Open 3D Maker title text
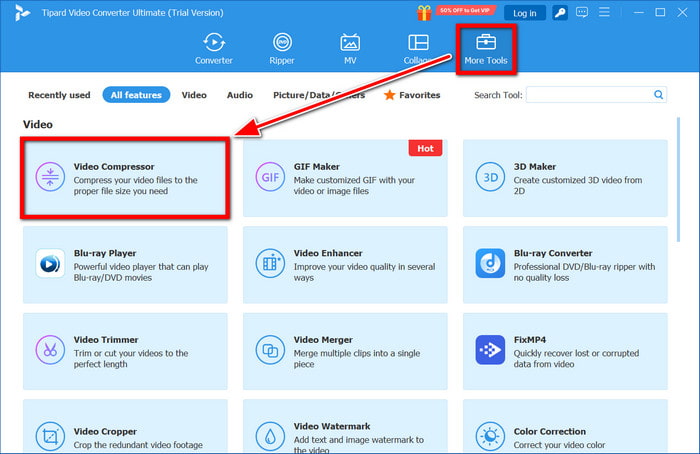 click(x=534, y=167)
